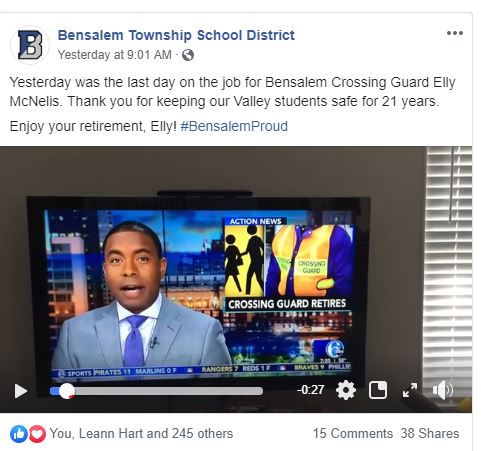View people who reacted to post

(141, 434)
